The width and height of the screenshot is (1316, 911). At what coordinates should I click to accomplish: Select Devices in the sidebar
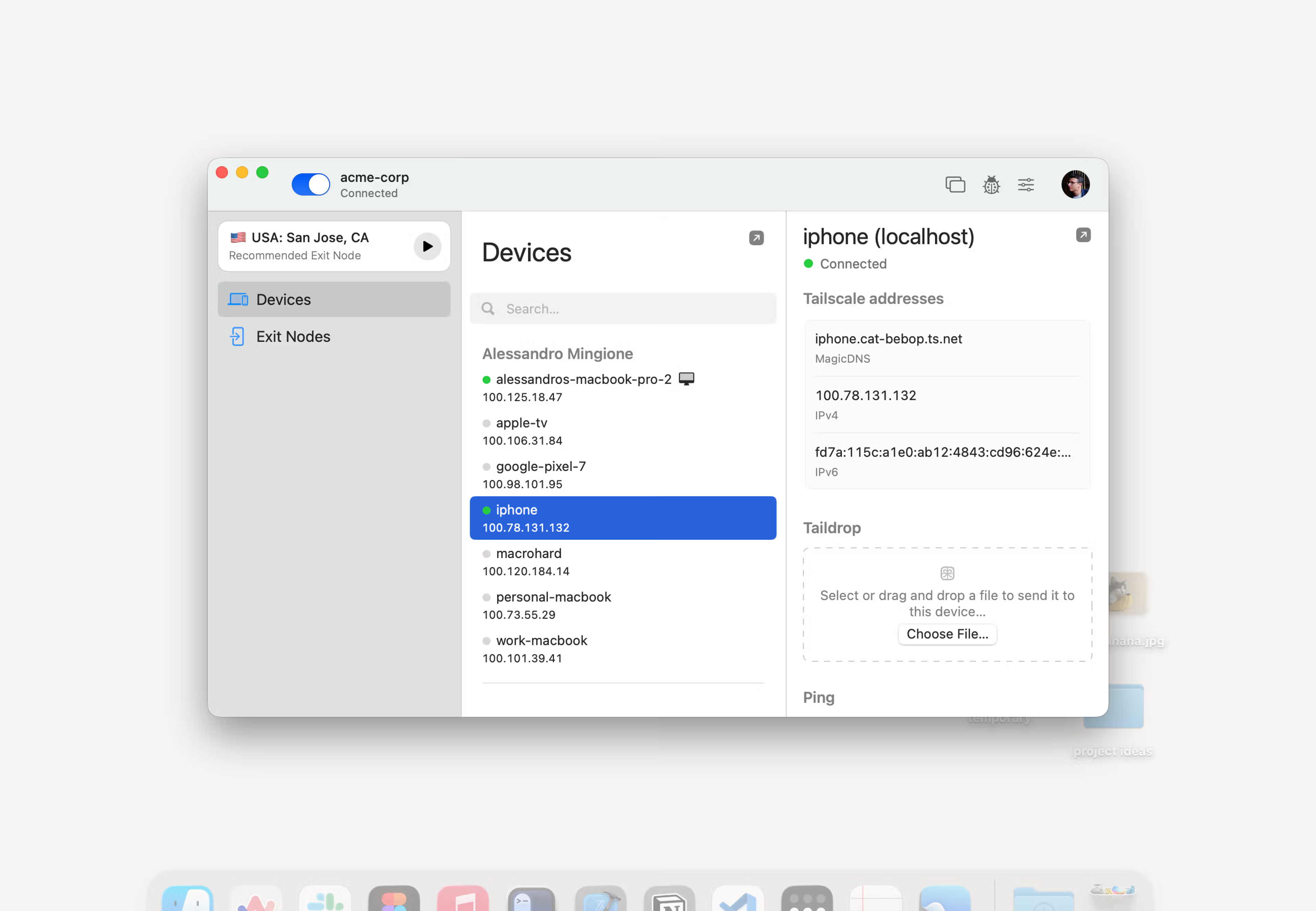pyautogui.click(x=334, y=299)
